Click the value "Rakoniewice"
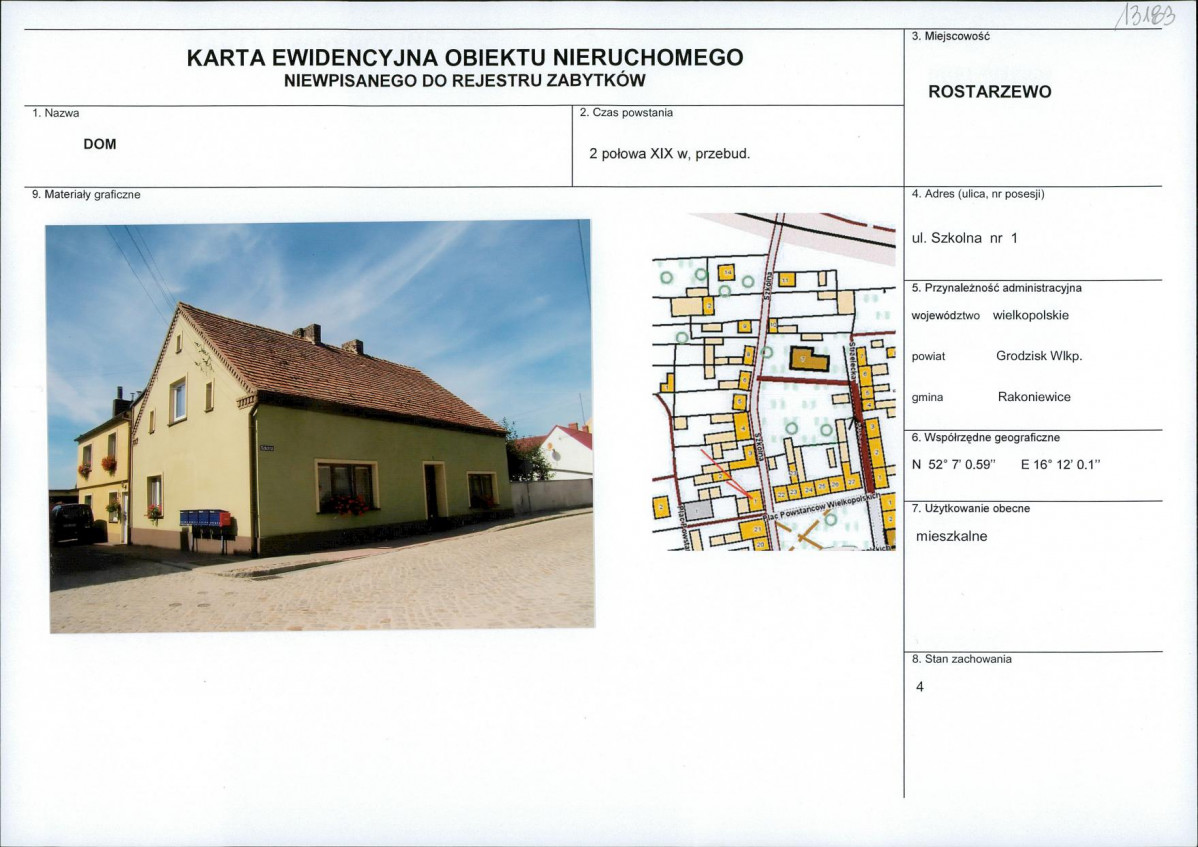This screenshot has height=847, width=1198. coord(1034,397)
